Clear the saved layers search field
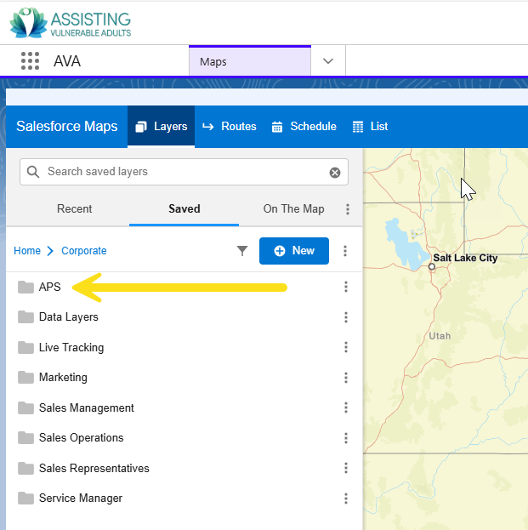Image resolution: width=528 pixels, height=530 pixels. pos(335,172)
